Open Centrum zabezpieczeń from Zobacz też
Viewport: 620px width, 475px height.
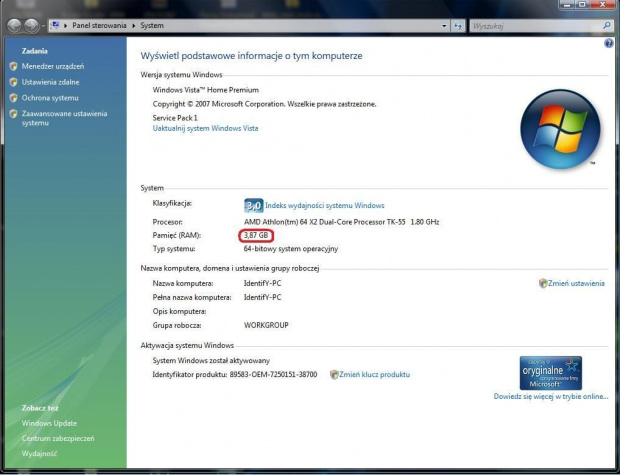click(x=58, y=439)
